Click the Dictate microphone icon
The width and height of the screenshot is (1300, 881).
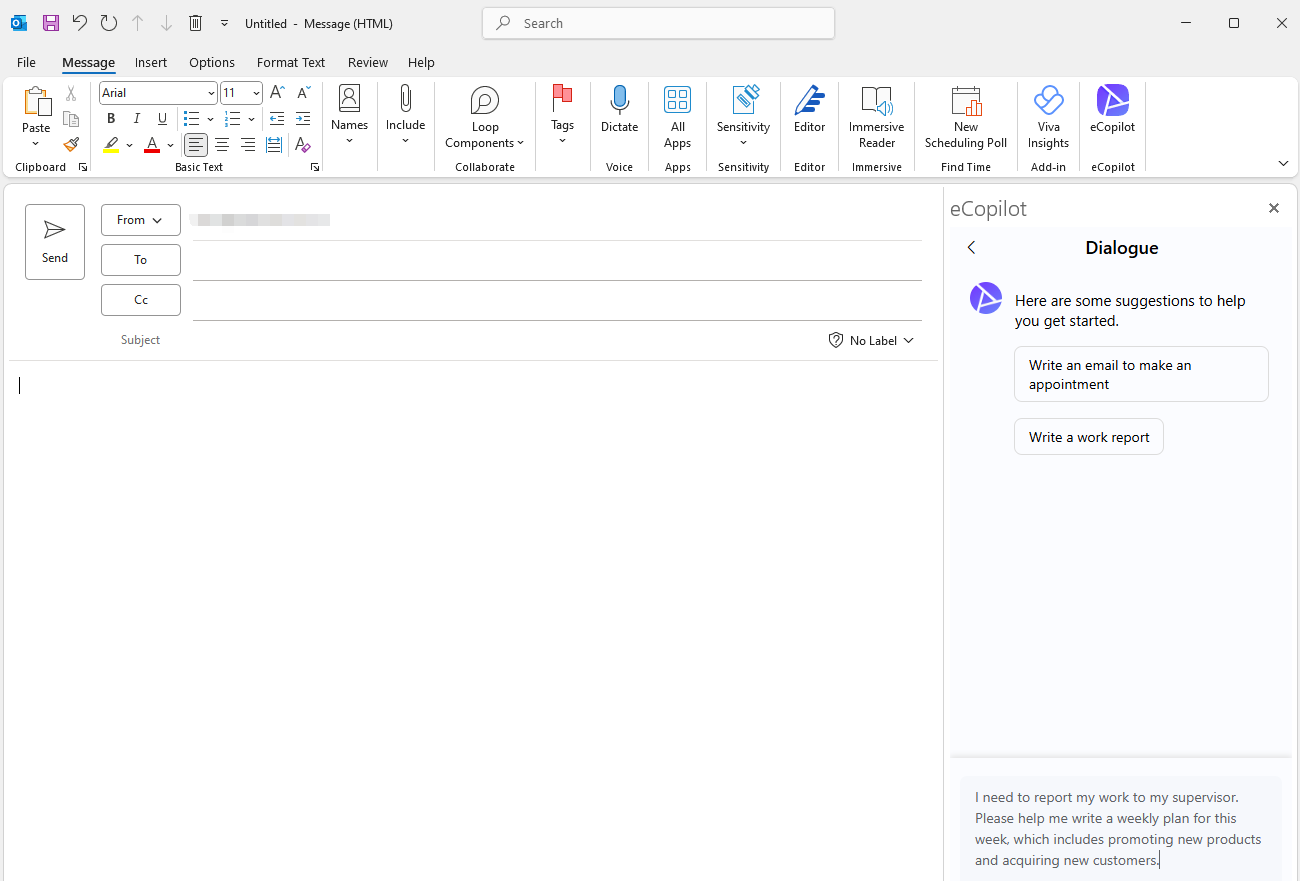619,100
